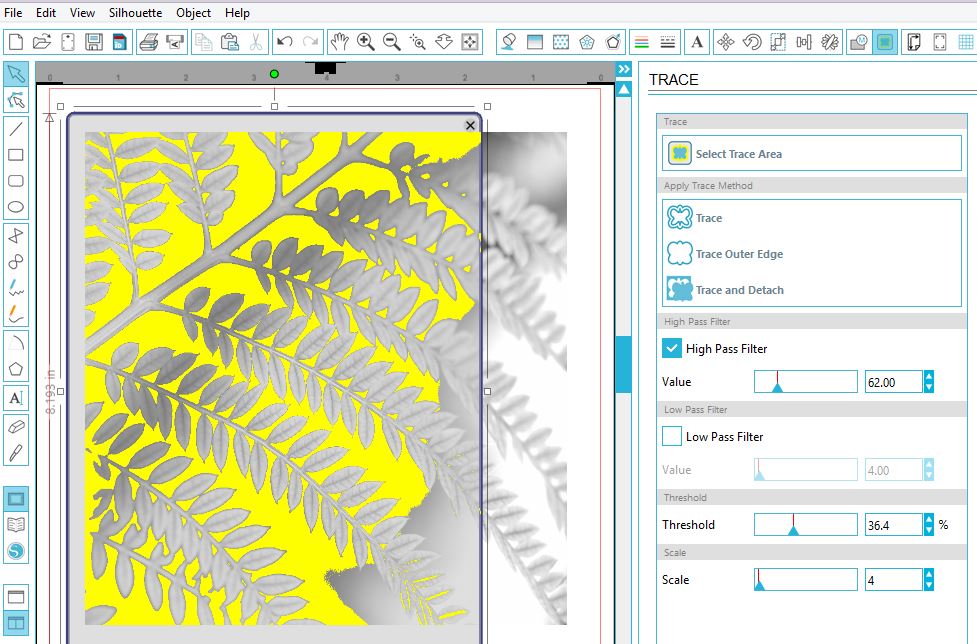
Task: Open the Align panel icon
Action: (x=804, y=42)
